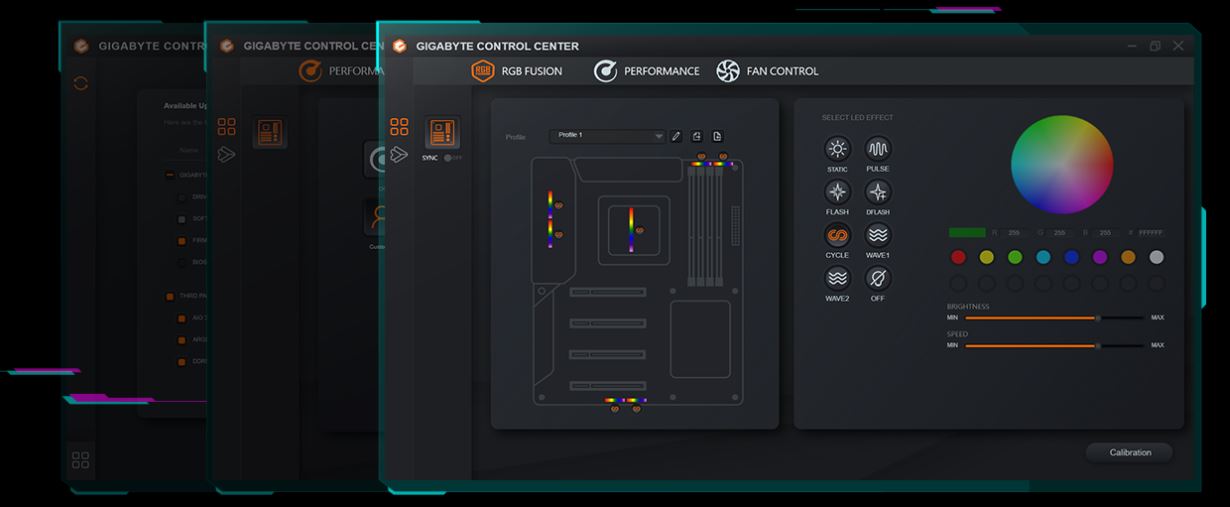Switch to the RGB Fusion tab

pos(517,71)
